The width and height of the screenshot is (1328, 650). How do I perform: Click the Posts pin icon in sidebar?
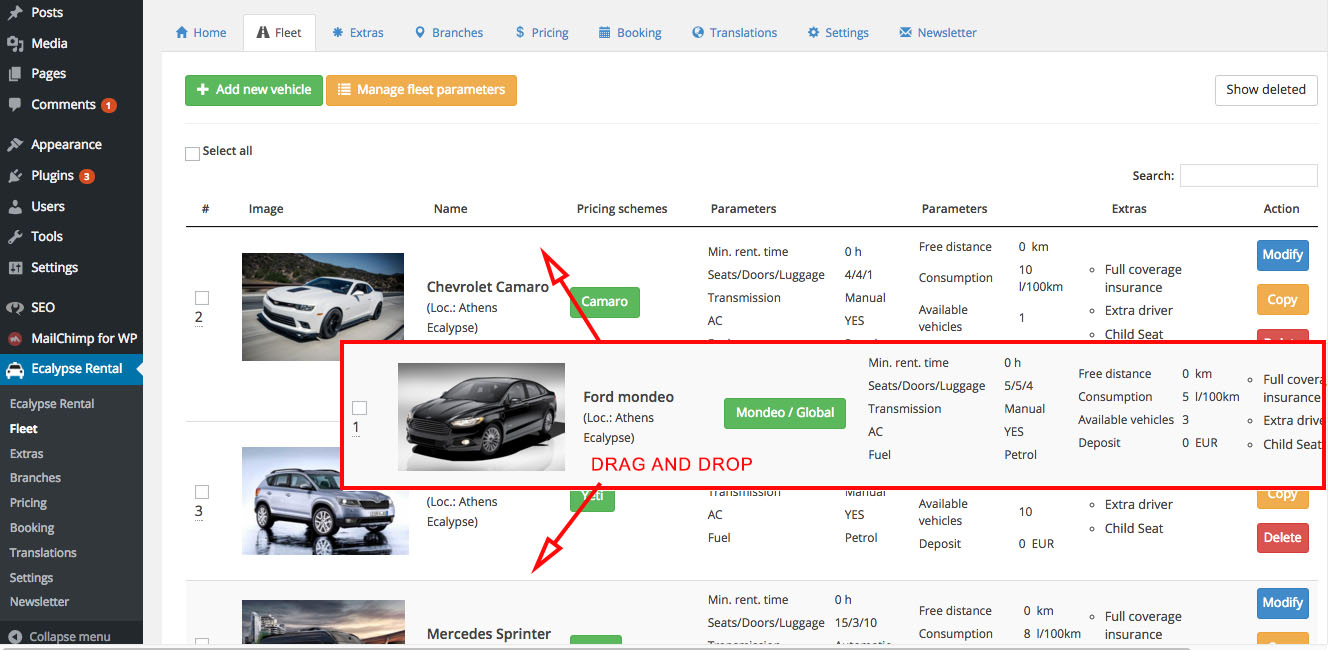(15, 13)
